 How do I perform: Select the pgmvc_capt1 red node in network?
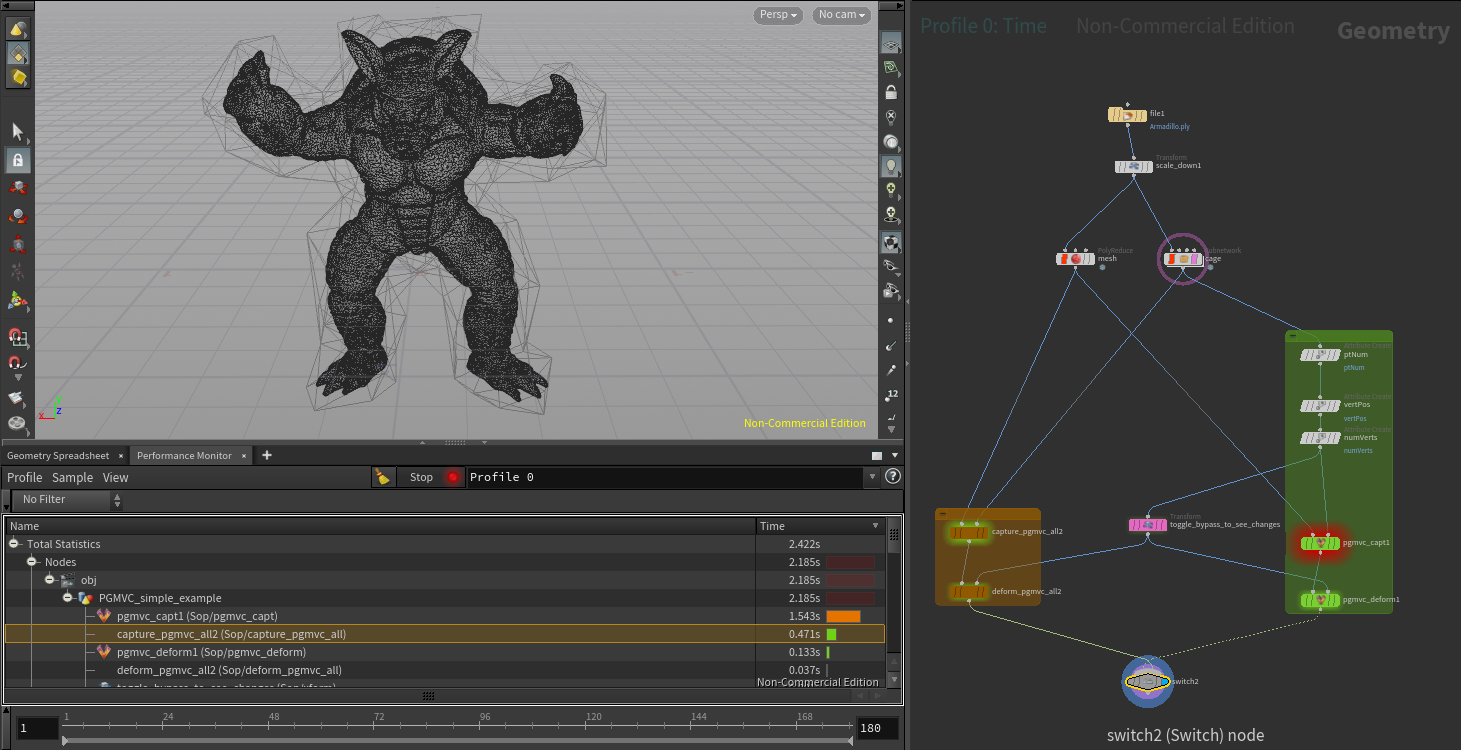coord(1320,543)
